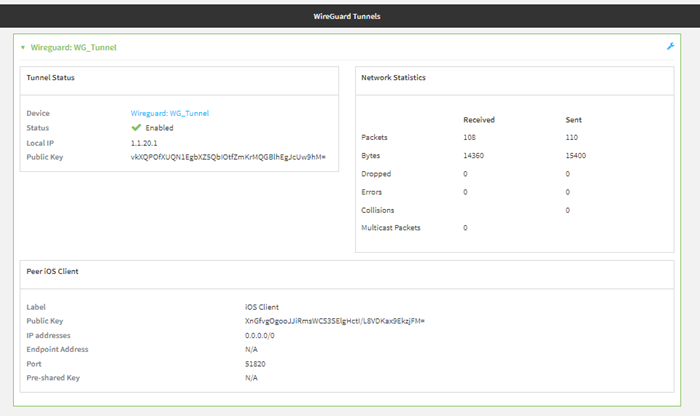Image resolution: width=700 pixels, height=416 pixels.
Task: Click the Received column header
Action: coord(479,120)
